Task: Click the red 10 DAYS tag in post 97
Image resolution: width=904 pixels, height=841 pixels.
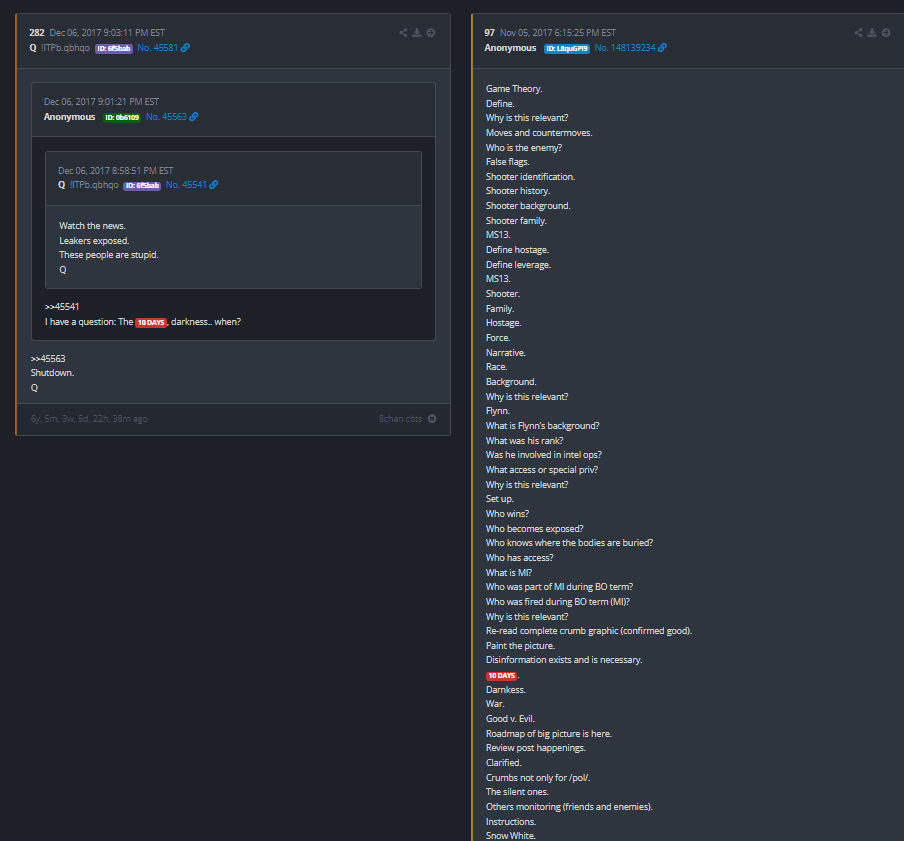Action: (502, 676)
